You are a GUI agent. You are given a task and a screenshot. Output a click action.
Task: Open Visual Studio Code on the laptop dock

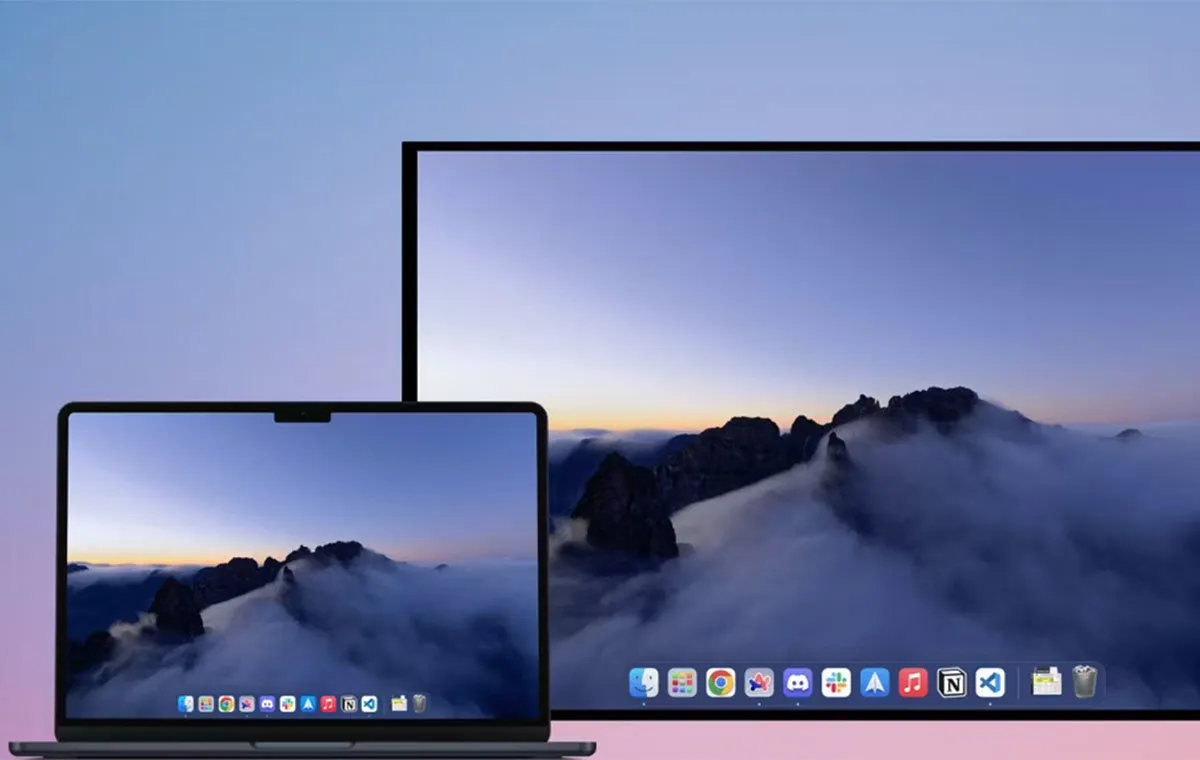(370, 704)
